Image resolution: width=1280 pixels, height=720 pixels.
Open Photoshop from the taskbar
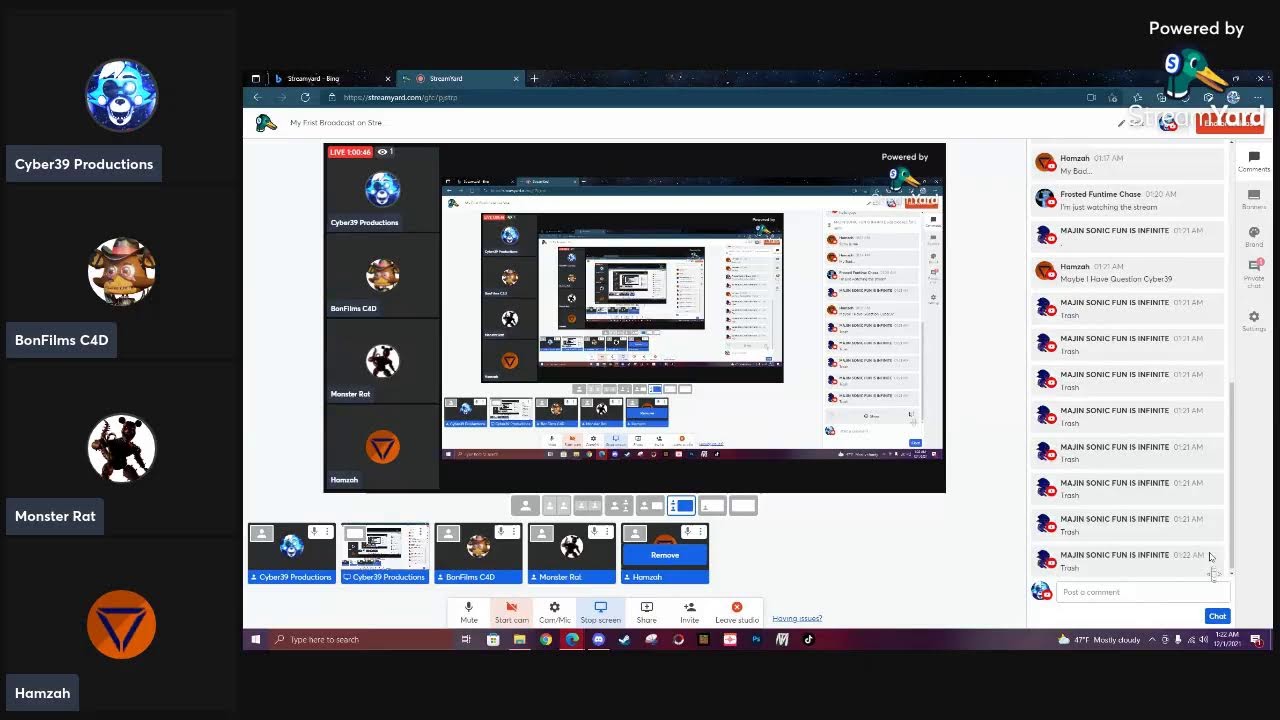tap(756, 640)
